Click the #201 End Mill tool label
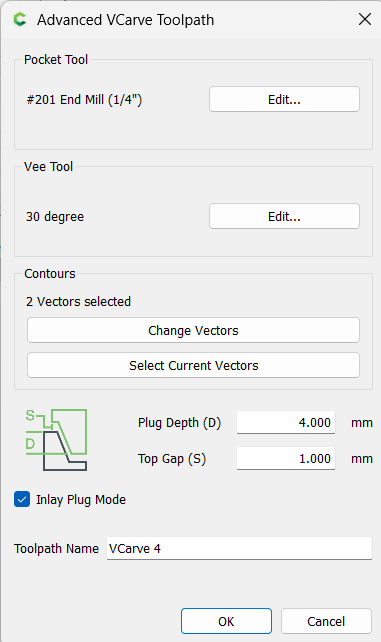 (84, 99)
